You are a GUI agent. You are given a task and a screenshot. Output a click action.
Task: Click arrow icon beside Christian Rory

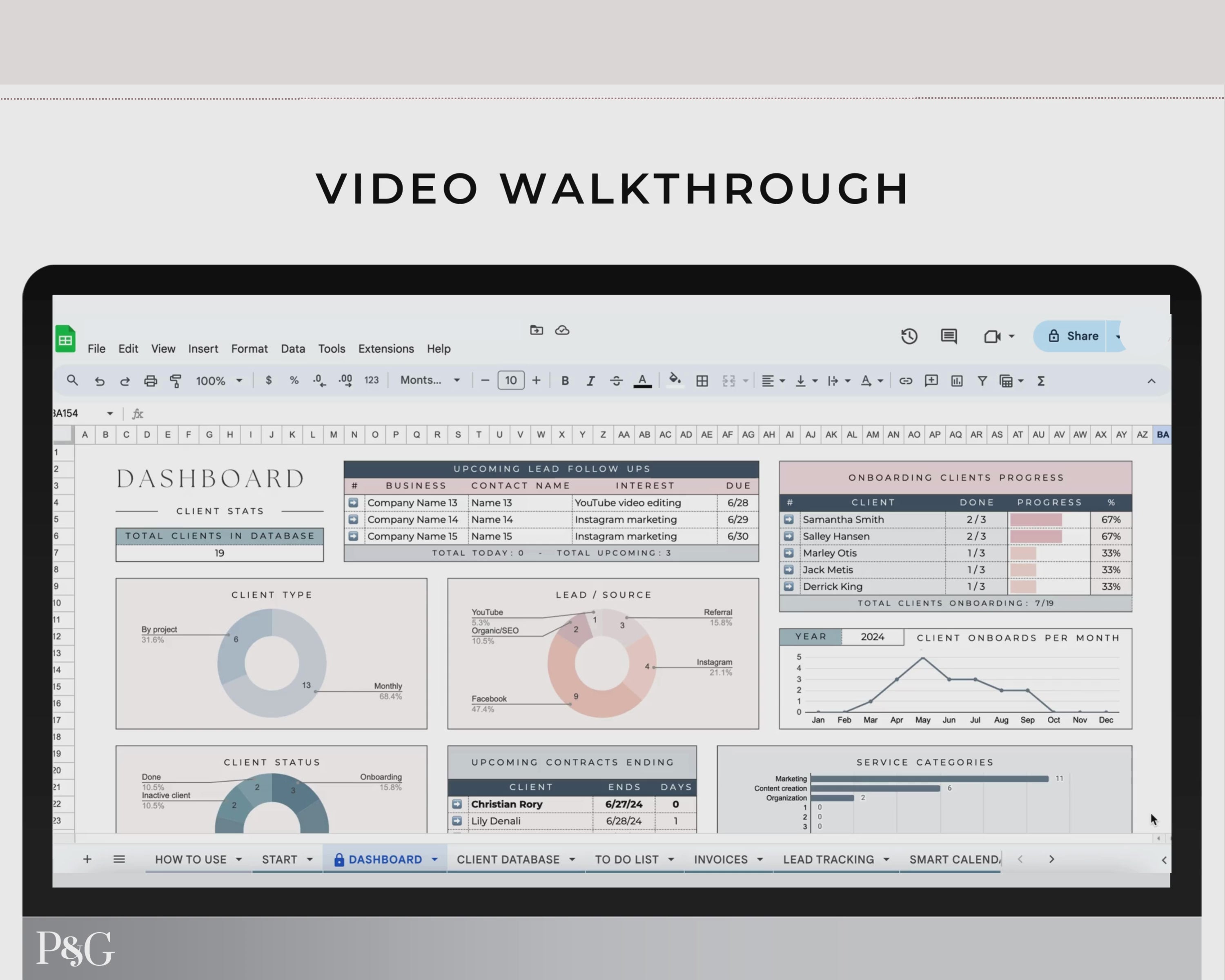pyautogui.click(x=457, y=804)
